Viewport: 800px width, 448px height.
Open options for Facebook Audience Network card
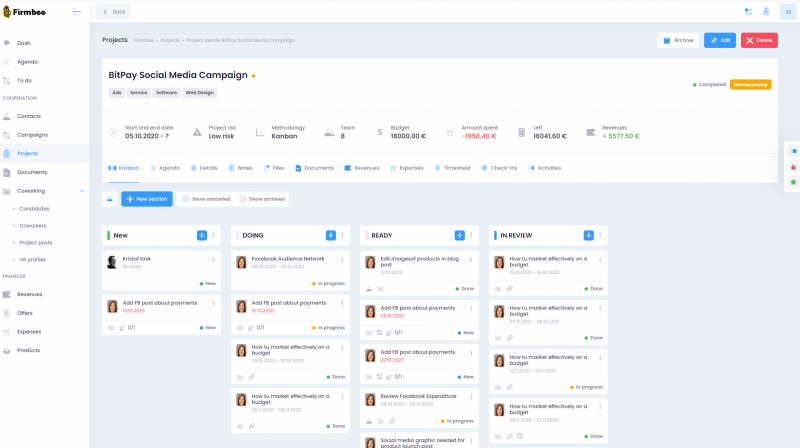coord(342,260)
